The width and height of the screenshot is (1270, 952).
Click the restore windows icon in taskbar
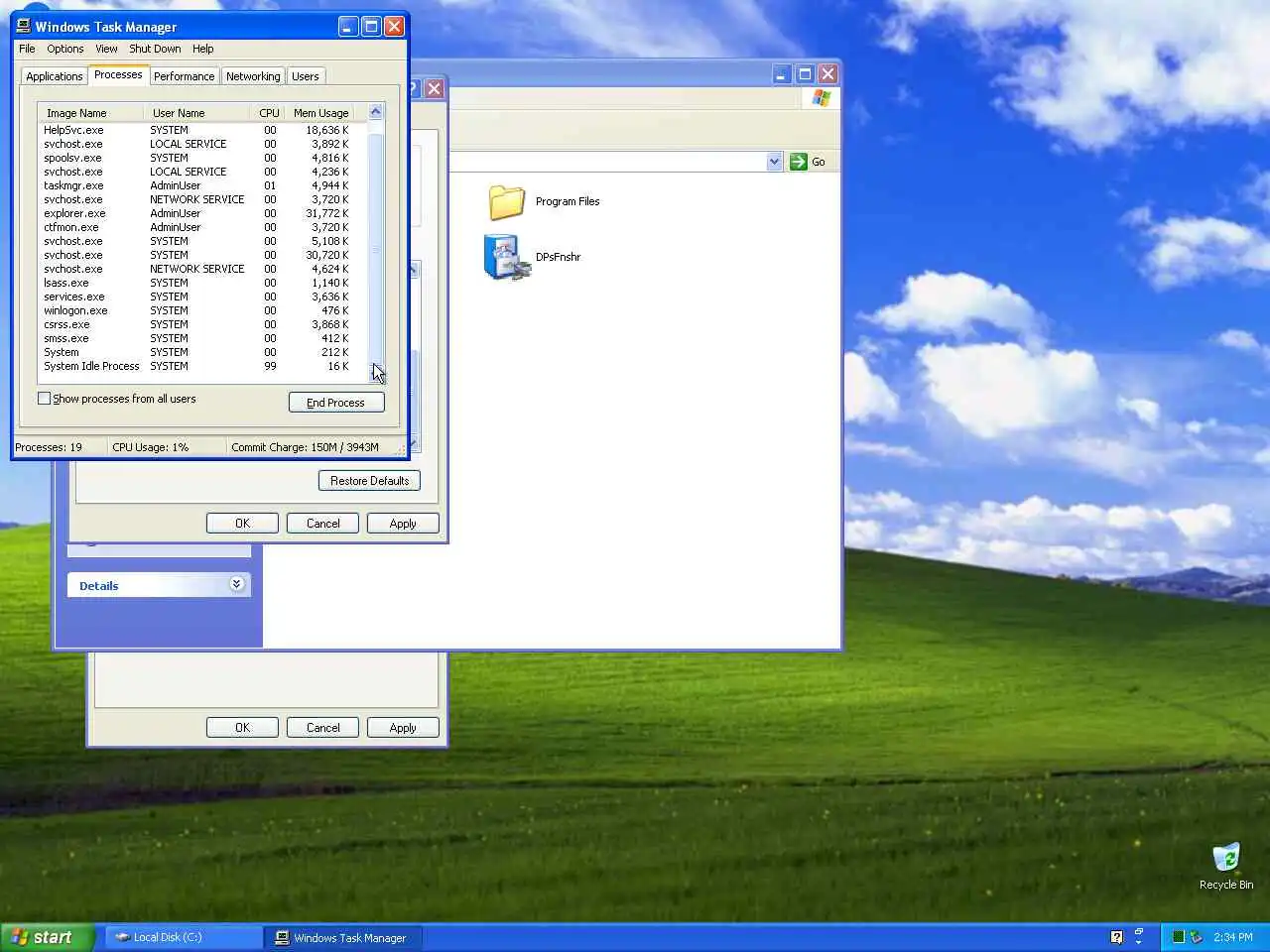coord(1139,932)
